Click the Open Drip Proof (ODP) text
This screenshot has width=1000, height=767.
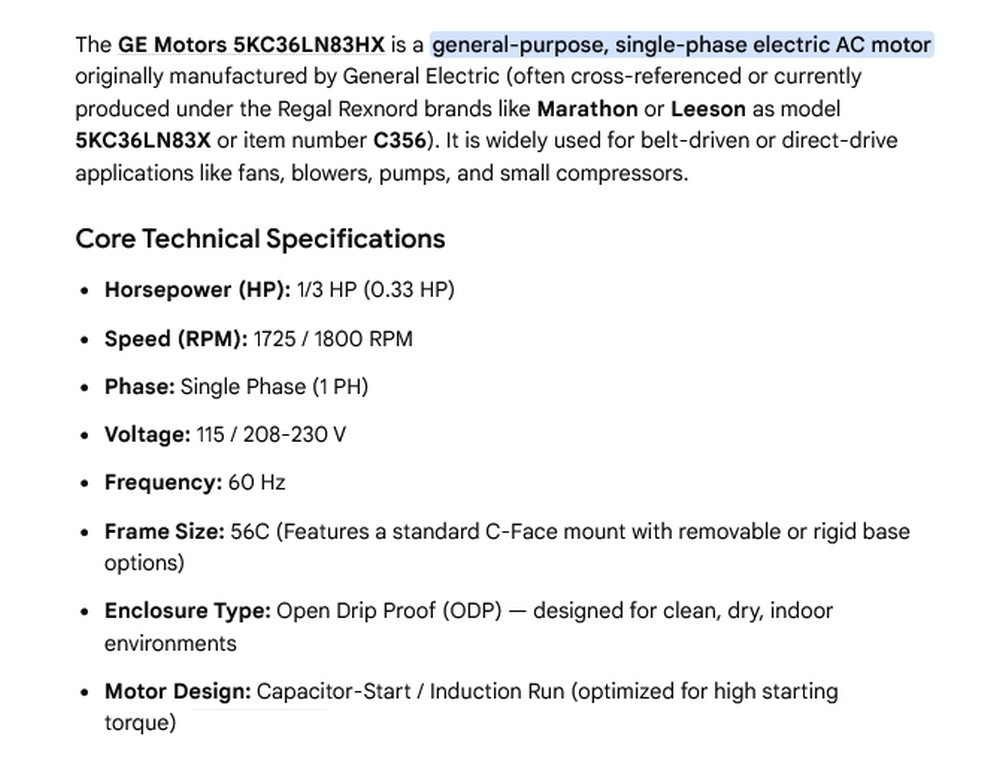coord(389,611)
